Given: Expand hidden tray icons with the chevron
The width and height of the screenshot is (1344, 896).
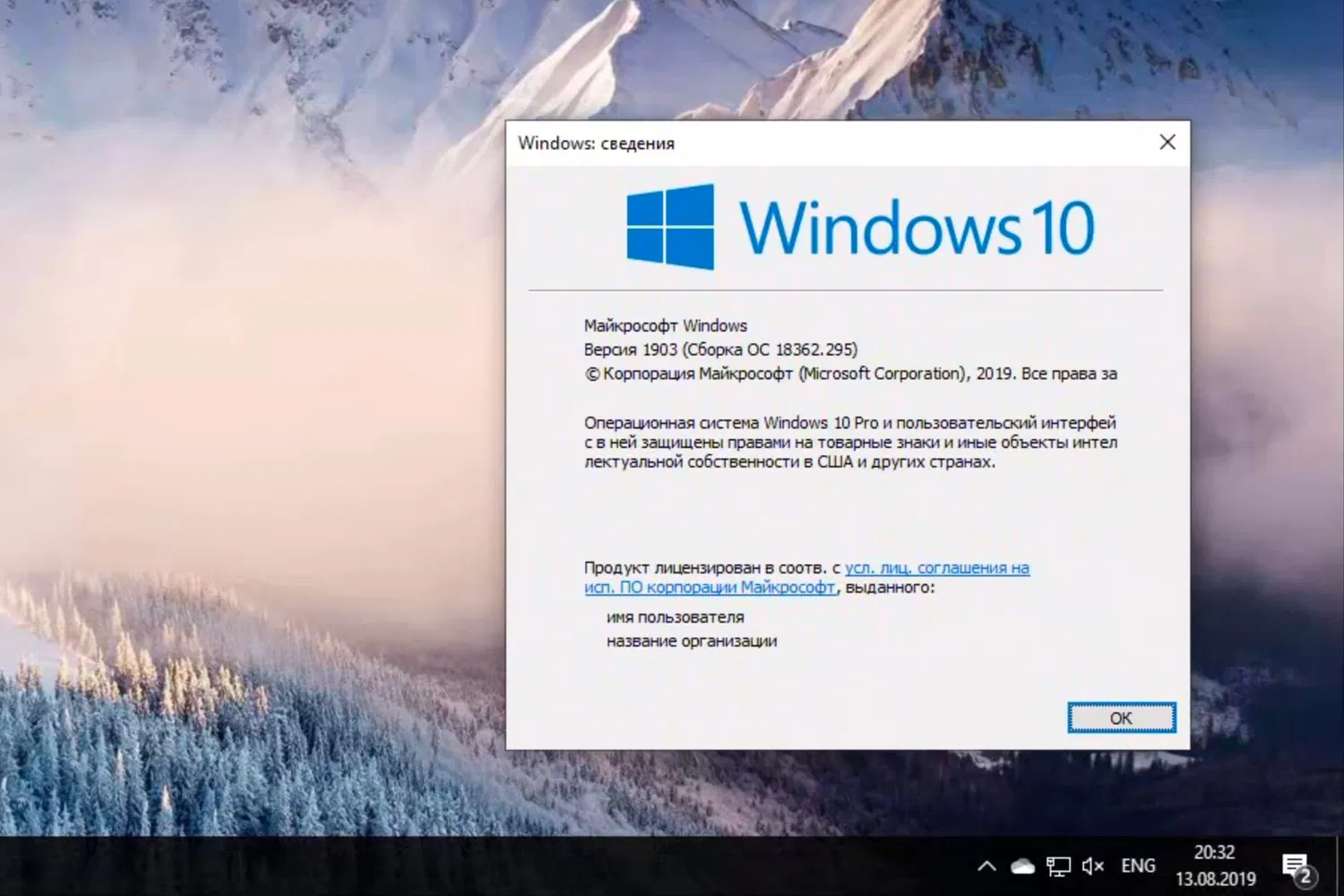Looking at the screenshot, I should 986,866.
